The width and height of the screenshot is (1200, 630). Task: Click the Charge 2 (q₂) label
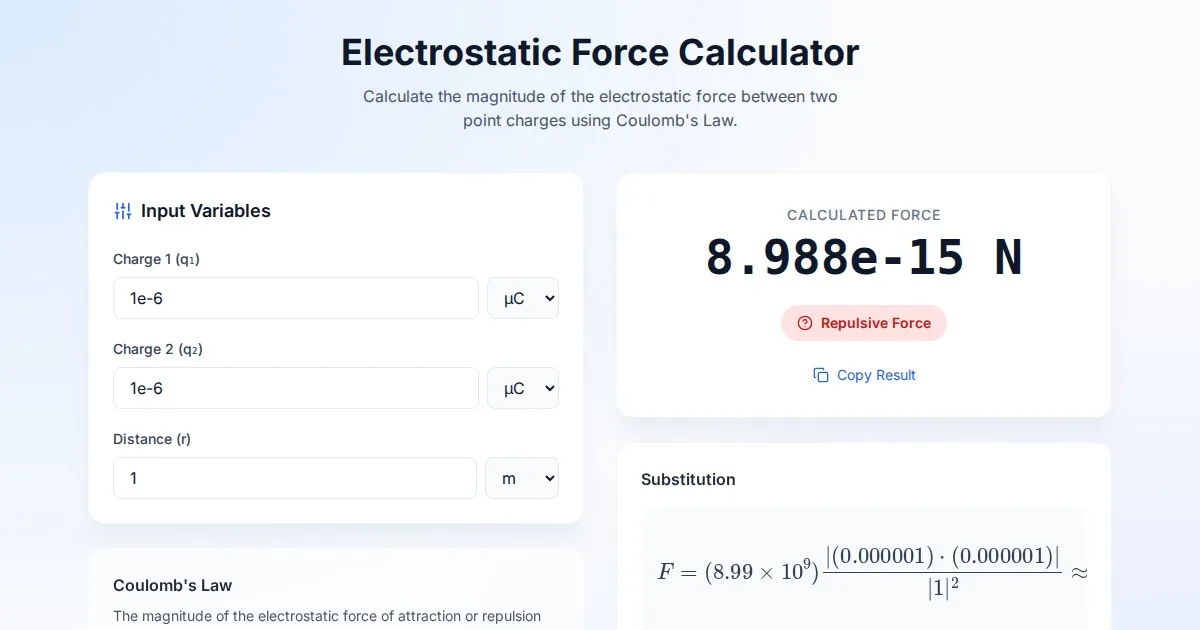(158, 349)
